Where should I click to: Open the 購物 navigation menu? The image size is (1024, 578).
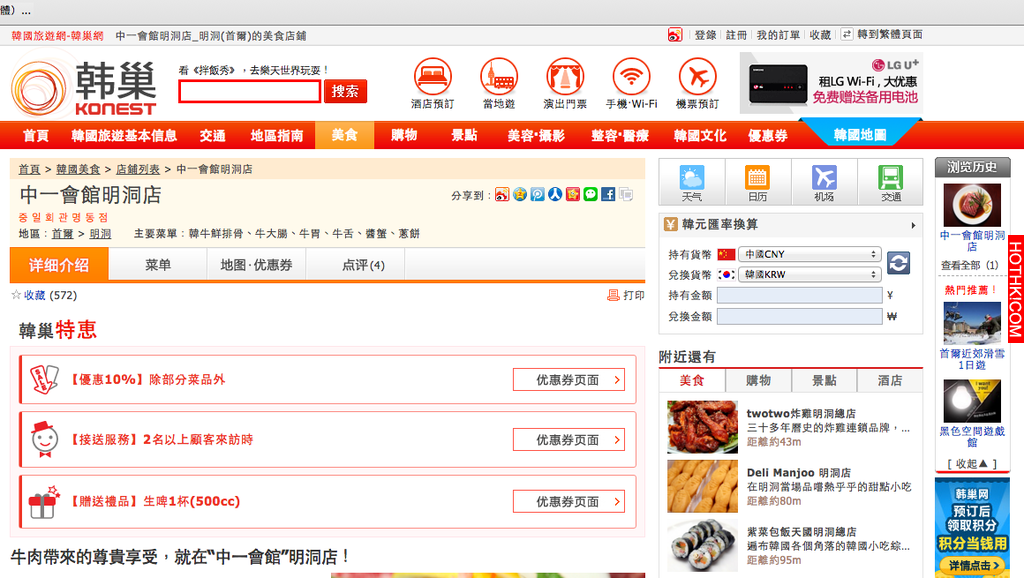[404, 135]
